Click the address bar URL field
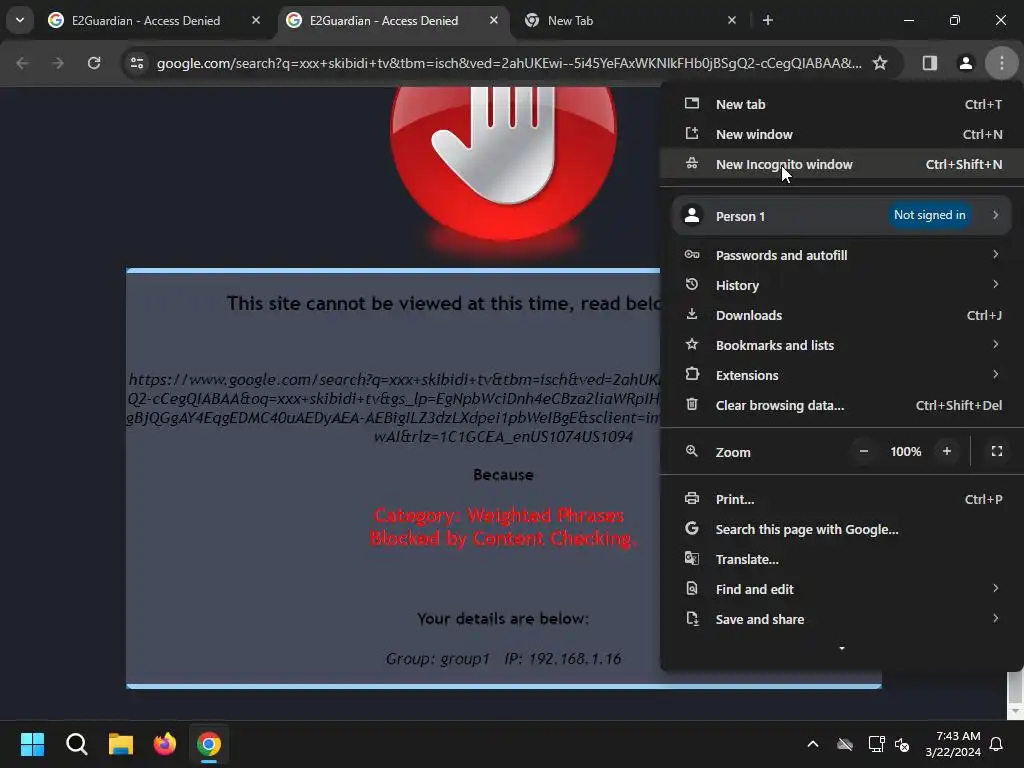Viewport: 1024px width, 768px height. point(509,63)
